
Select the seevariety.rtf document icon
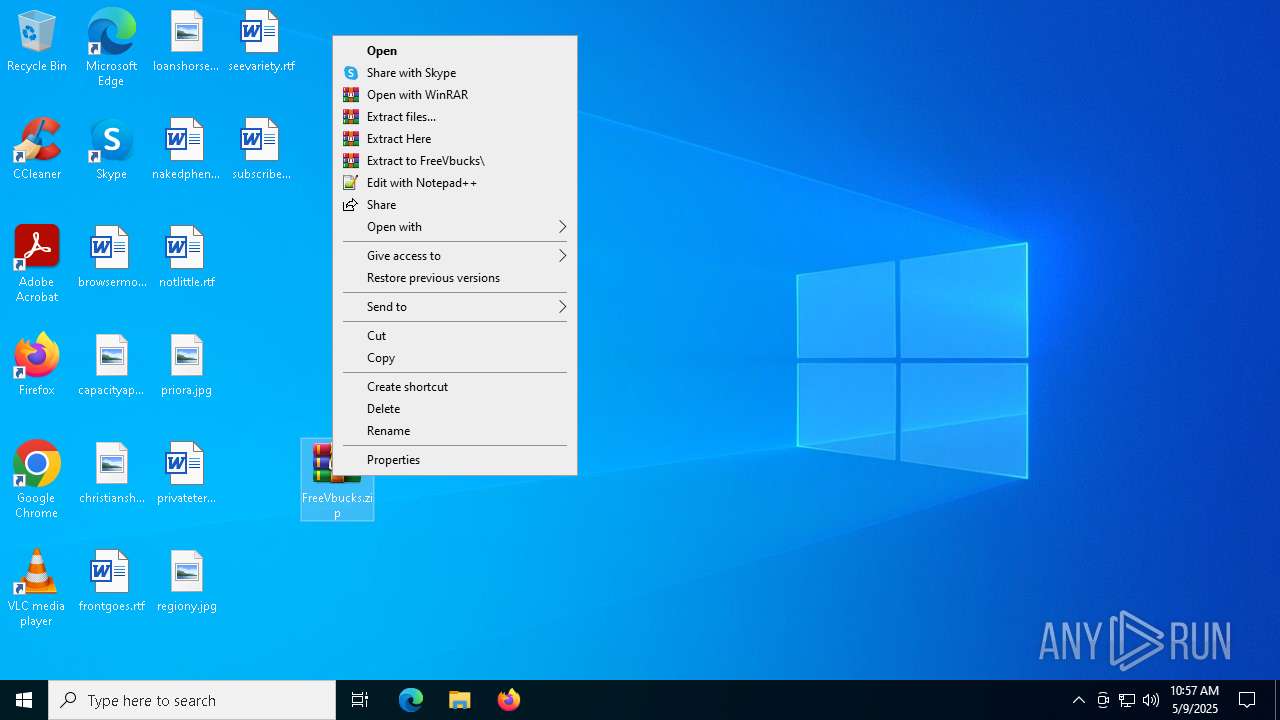point(261,42)
